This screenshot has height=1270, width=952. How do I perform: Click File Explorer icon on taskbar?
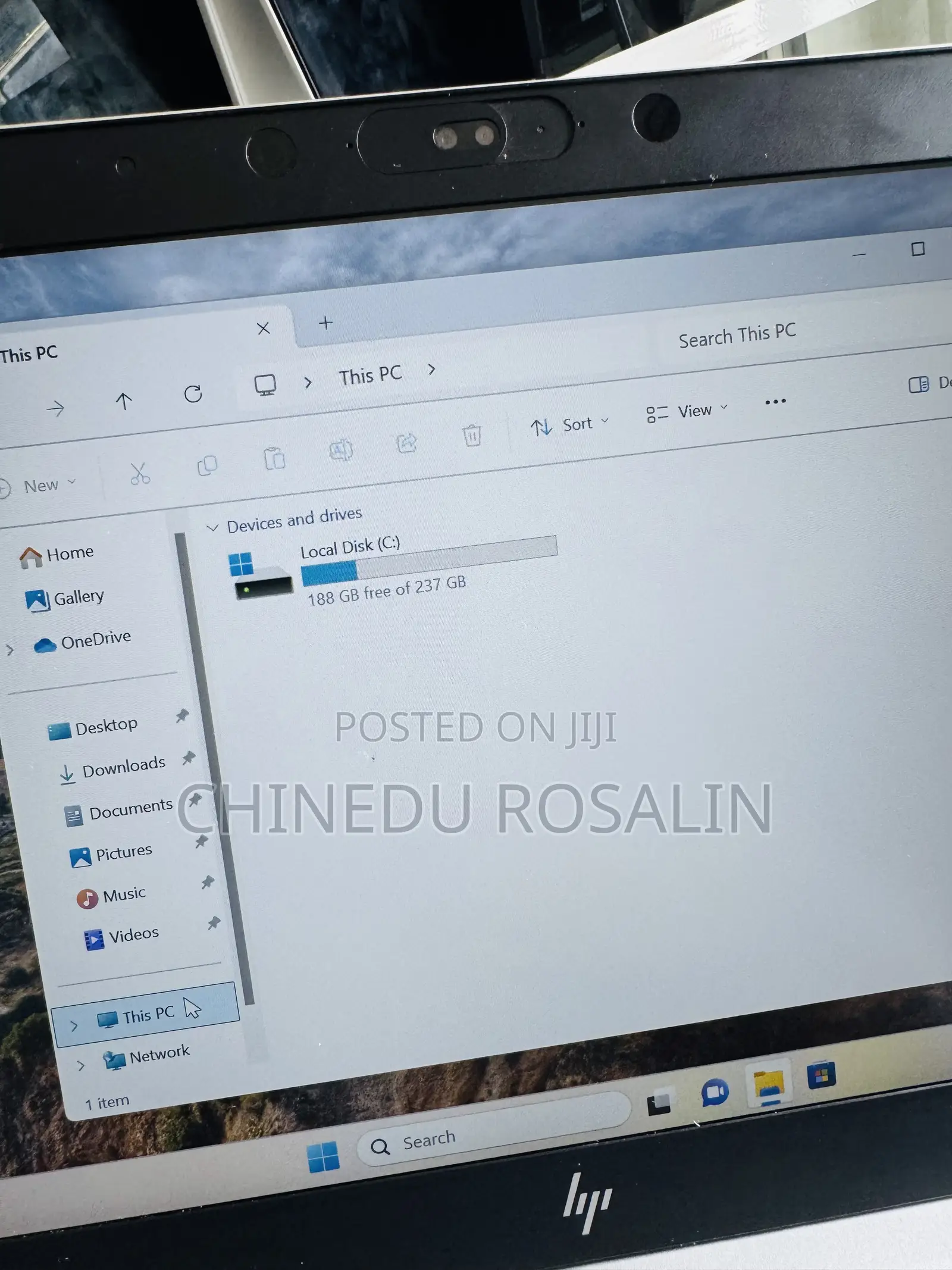click(769, 1084)
